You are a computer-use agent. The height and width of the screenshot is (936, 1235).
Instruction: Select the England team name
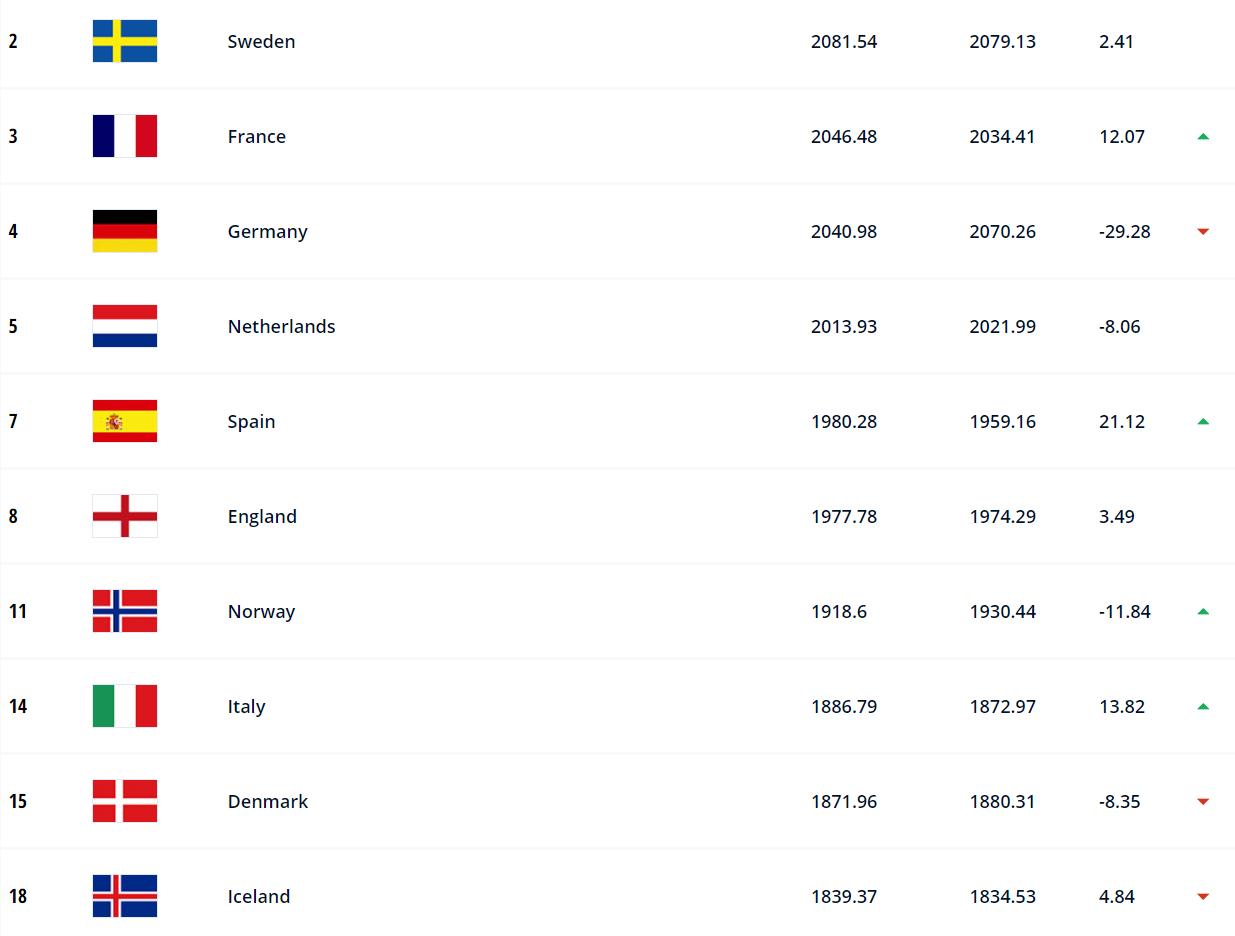262,516
